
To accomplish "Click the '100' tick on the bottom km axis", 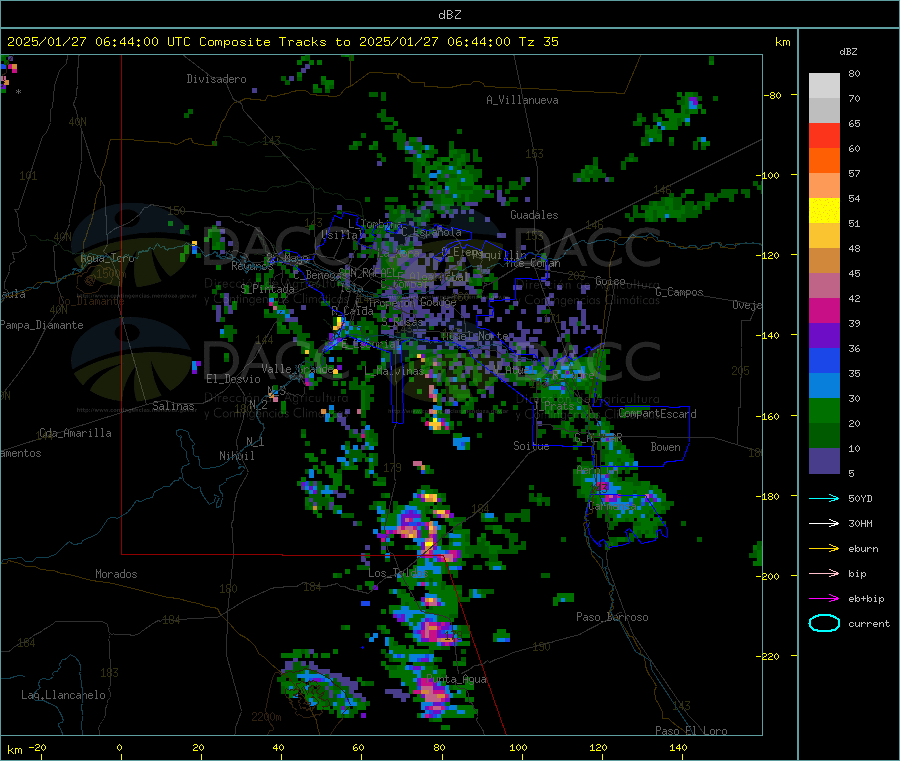I will click(518, 747).
